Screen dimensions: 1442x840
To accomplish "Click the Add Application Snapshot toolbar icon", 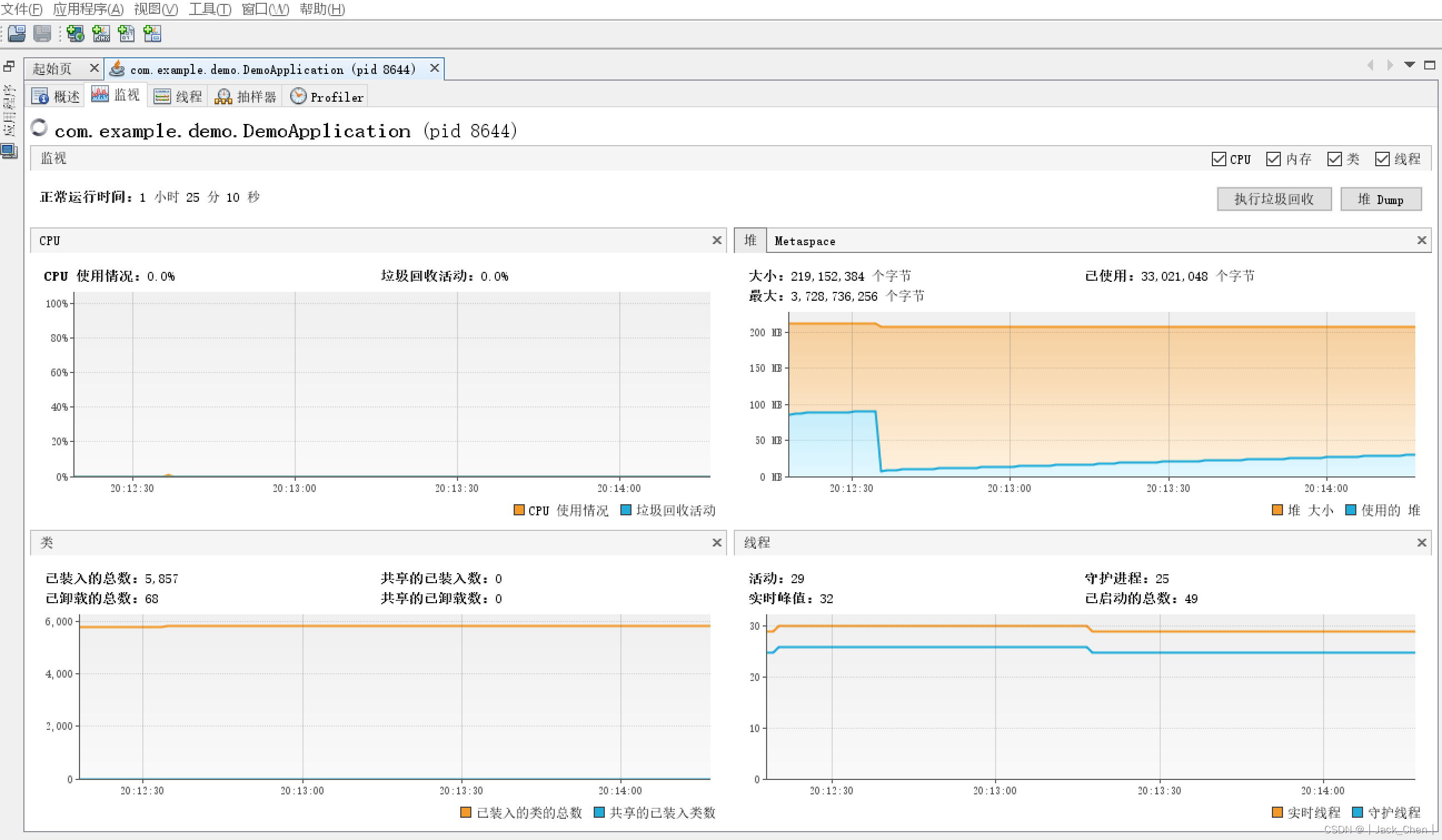I will click(152, 34).
